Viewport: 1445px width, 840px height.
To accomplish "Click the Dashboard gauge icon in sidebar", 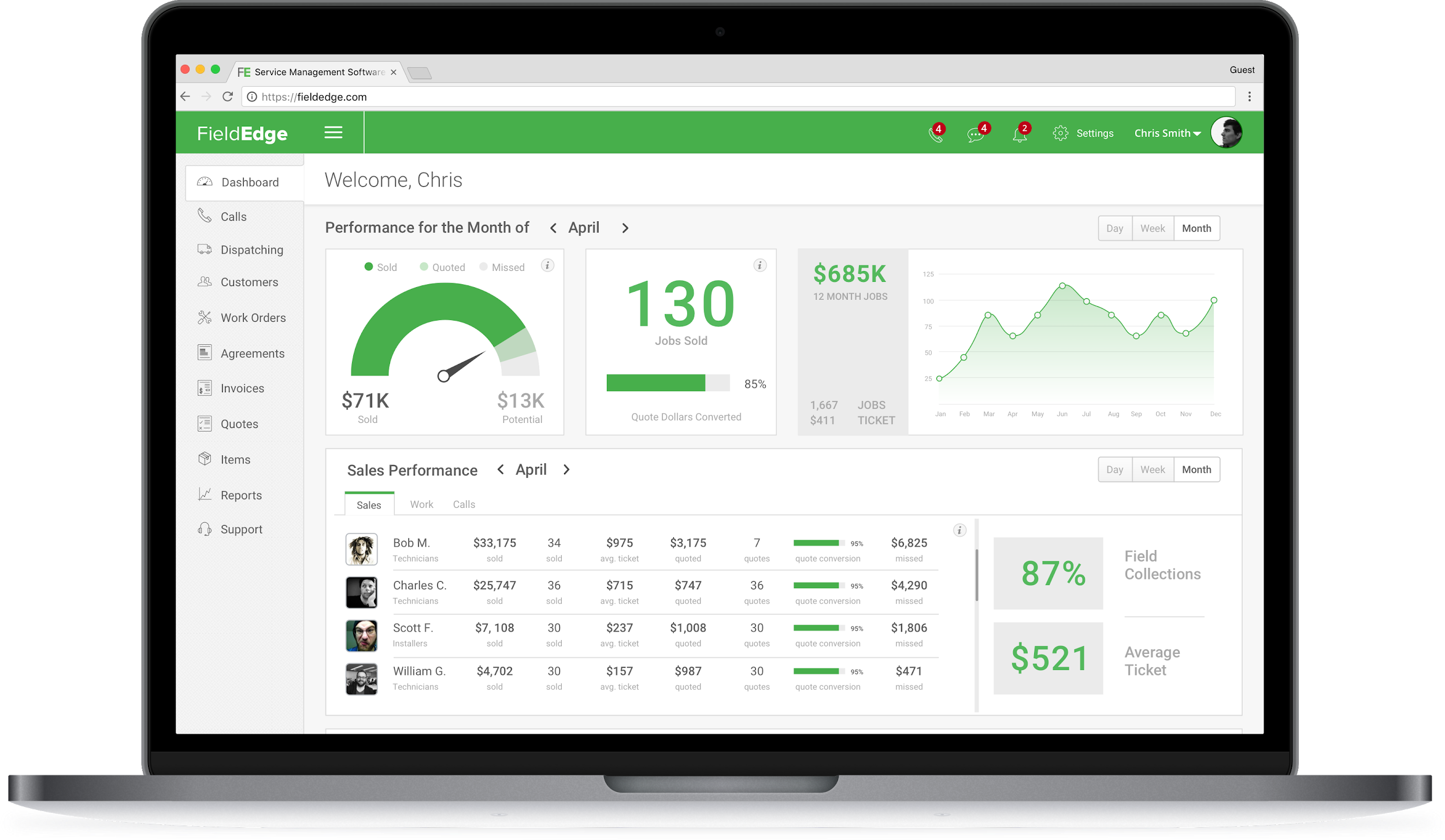I will 205,183.
